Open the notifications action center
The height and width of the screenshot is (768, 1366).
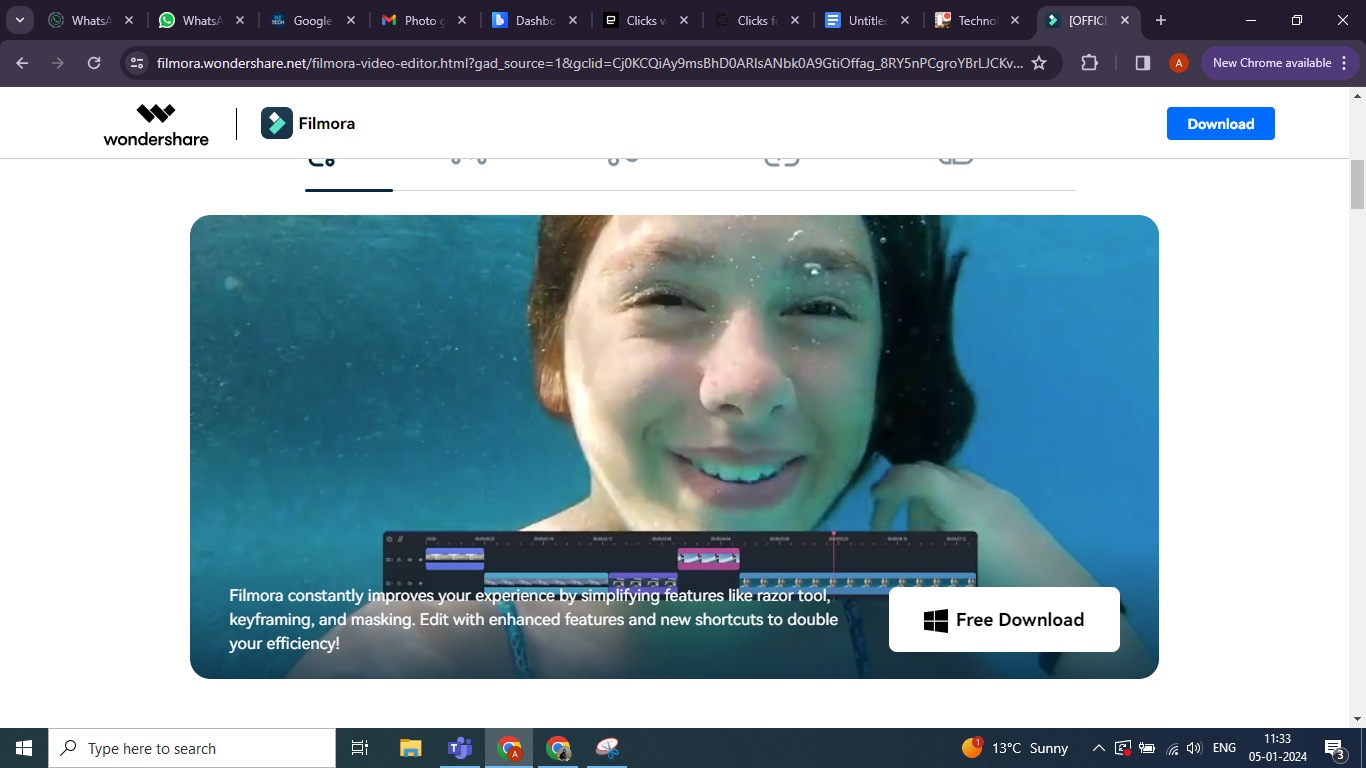[1335, 748]
